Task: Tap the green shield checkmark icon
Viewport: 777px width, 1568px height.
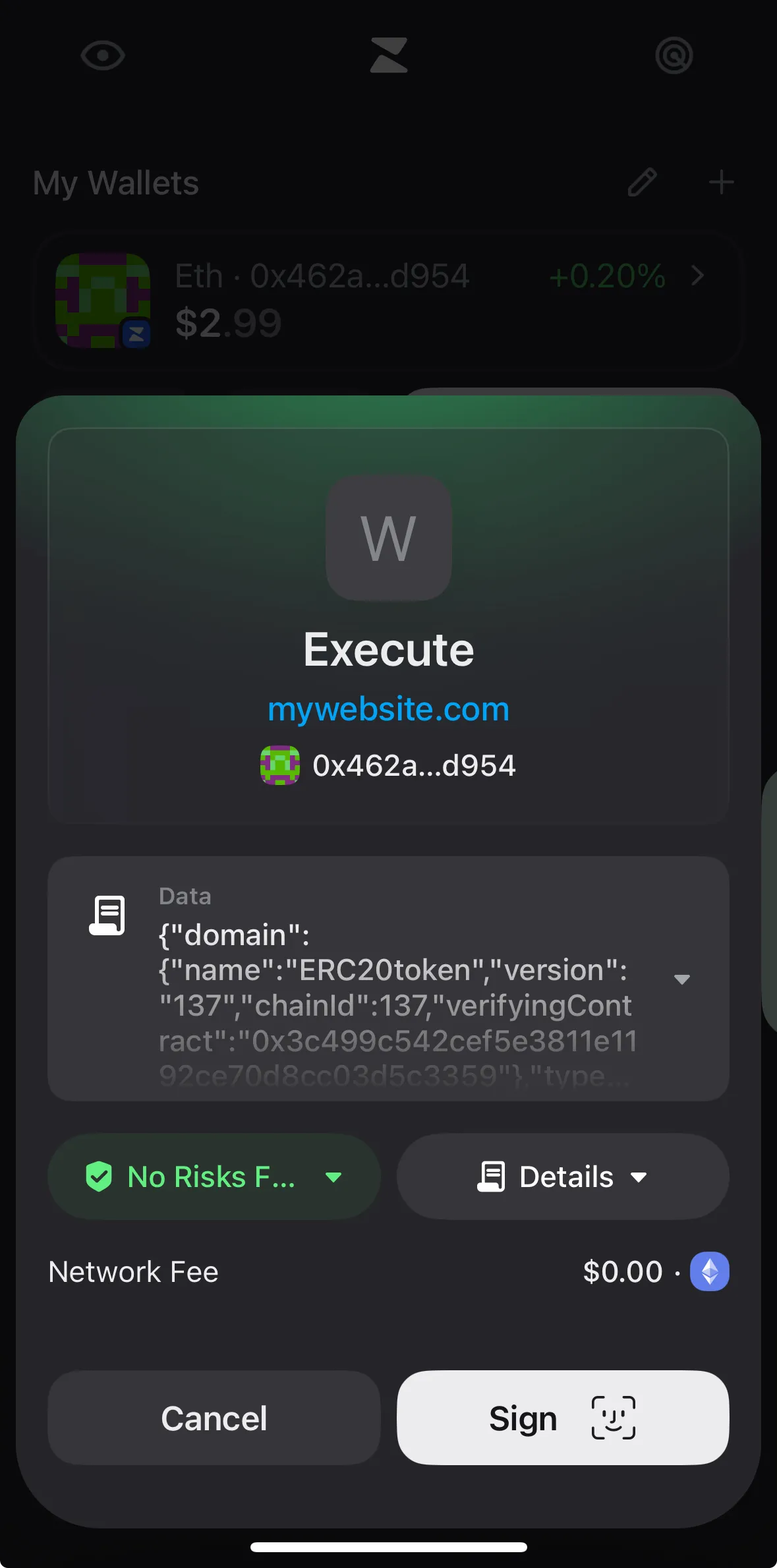Action: point(99,1176)
